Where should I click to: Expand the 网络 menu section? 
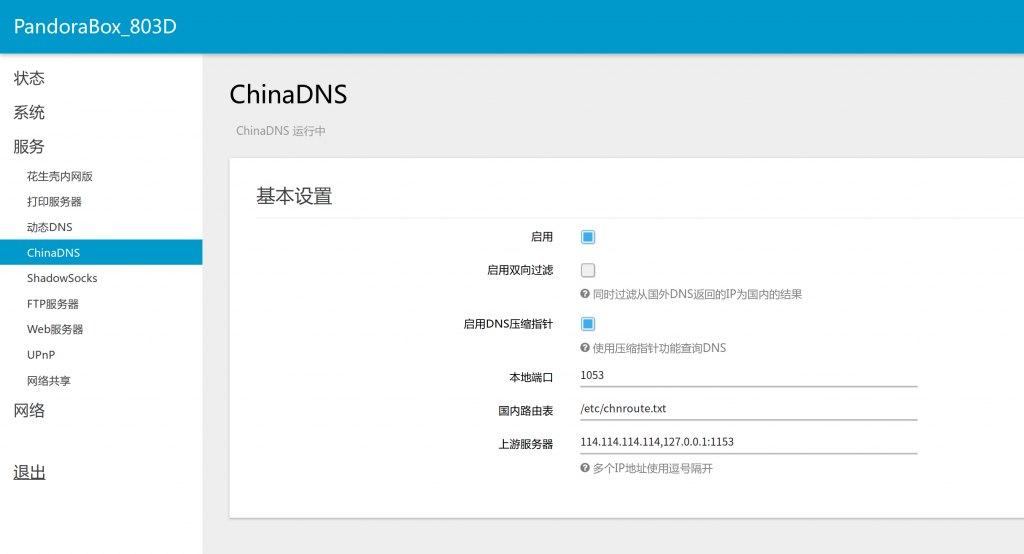(x=29, y=410)
